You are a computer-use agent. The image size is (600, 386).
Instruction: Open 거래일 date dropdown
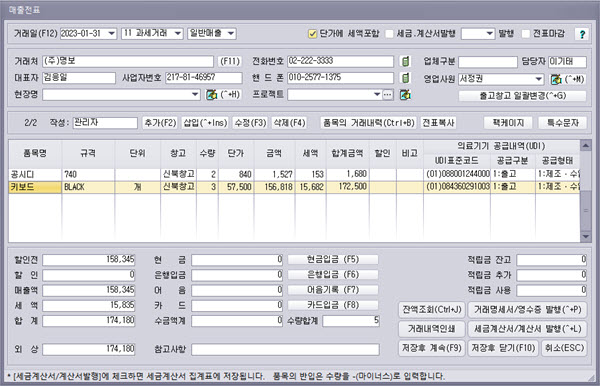click(x=111, y=34)
